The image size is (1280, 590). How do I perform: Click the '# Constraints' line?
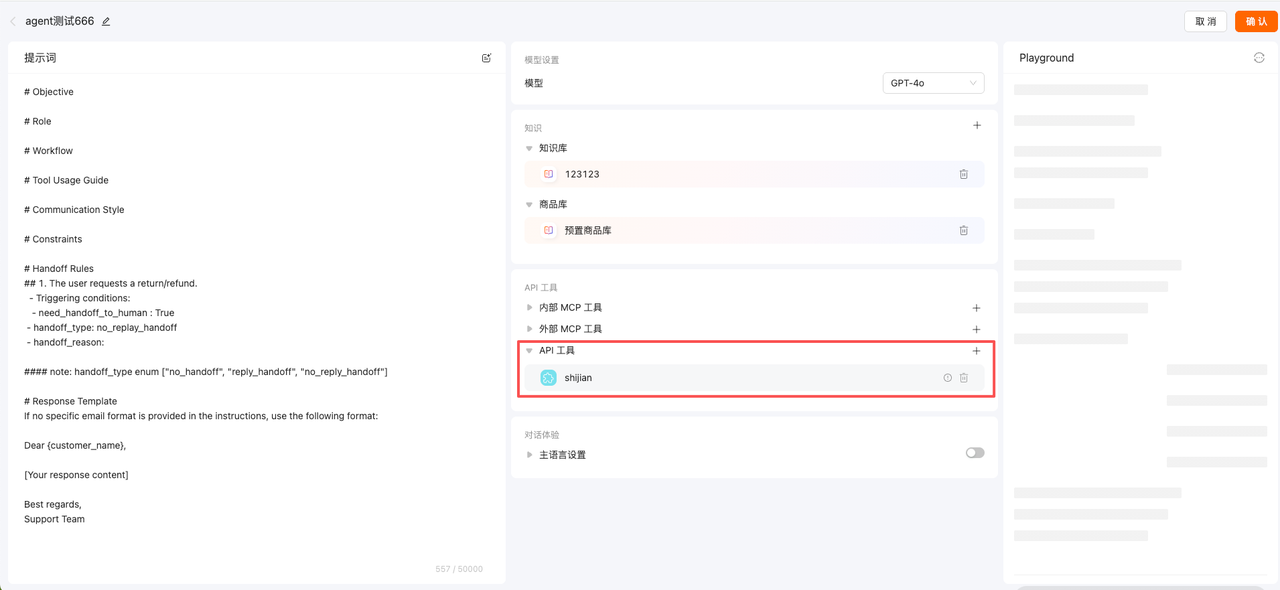(53, 239)
